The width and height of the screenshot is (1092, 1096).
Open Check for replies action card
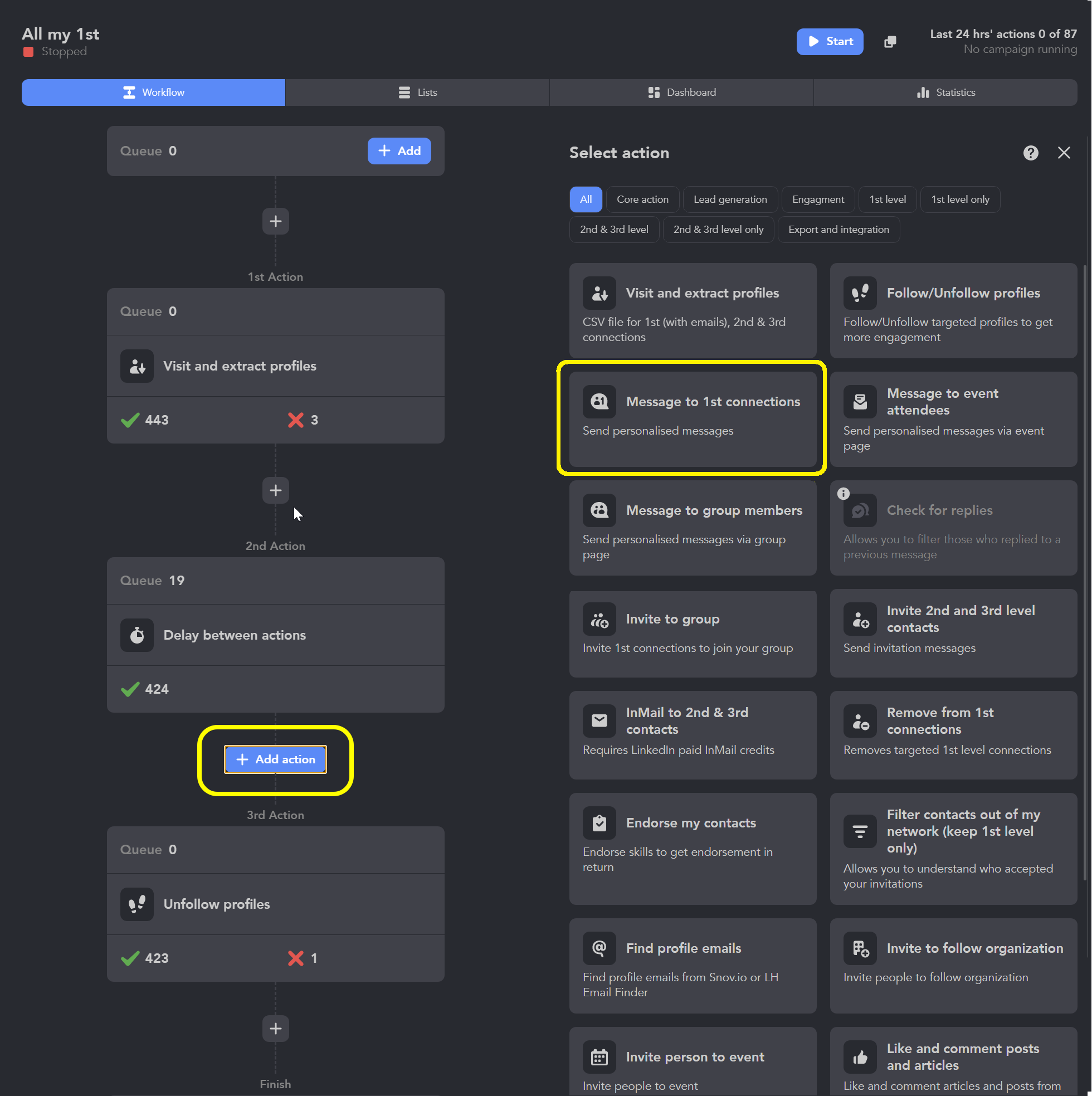[x=953, y=528]
